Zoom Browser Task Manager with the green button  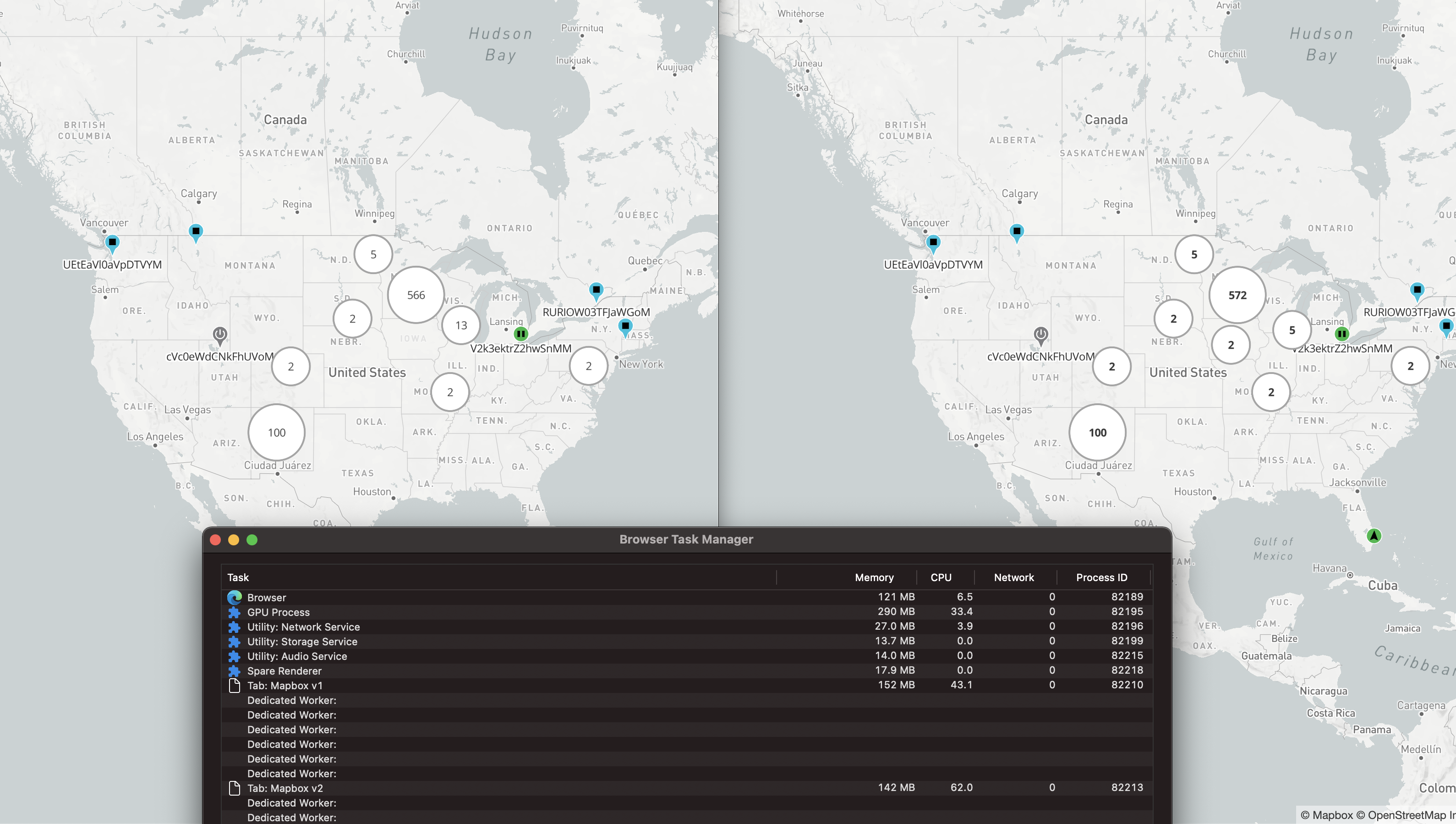(x=252, y=540)
